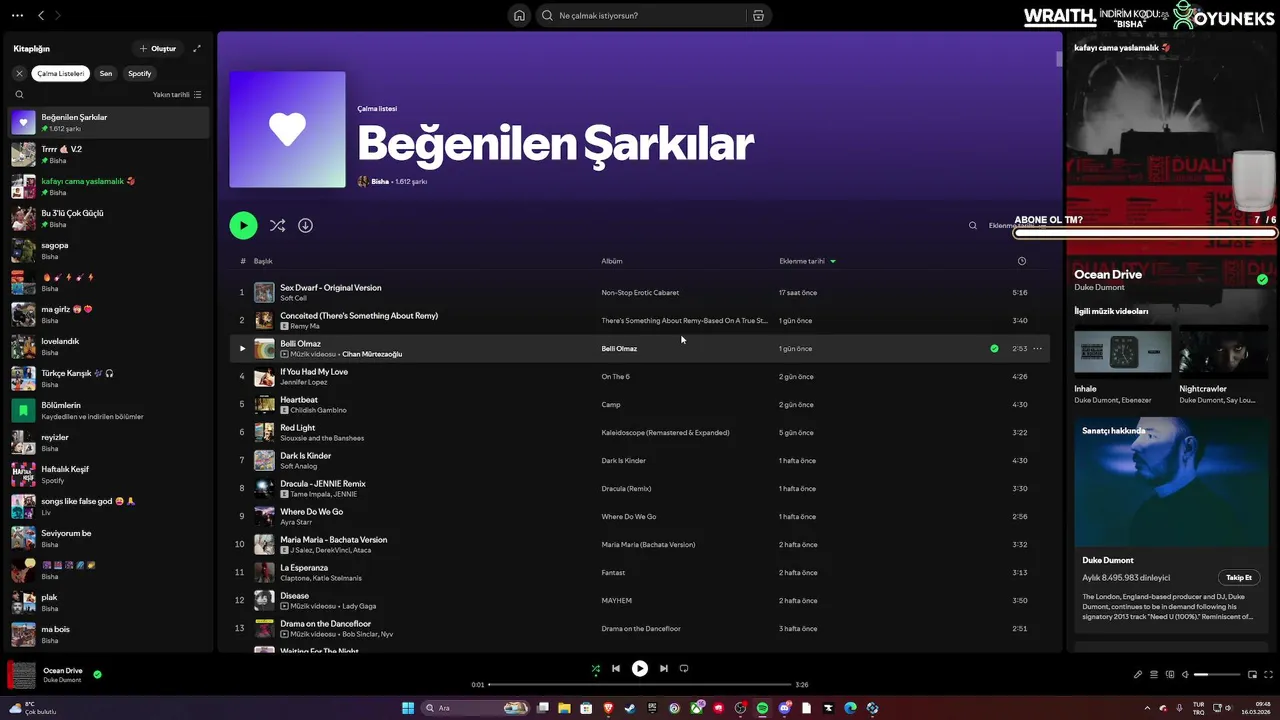
Task: Open the Home page icon
Action: pyautogui.click(x=519, y=15)
